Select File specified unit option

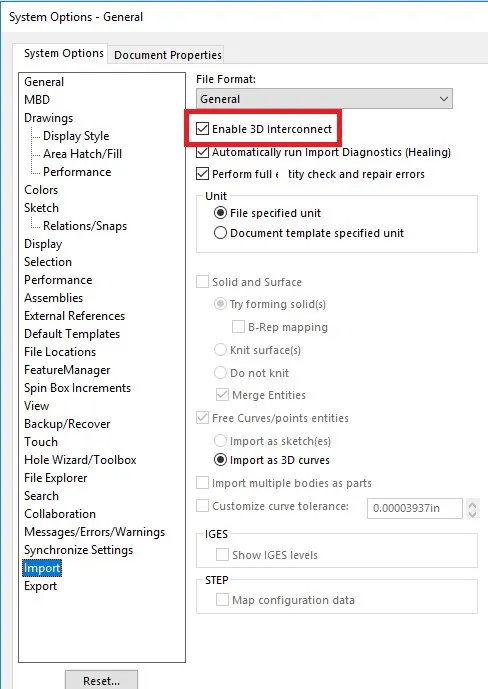click(220, 213)
